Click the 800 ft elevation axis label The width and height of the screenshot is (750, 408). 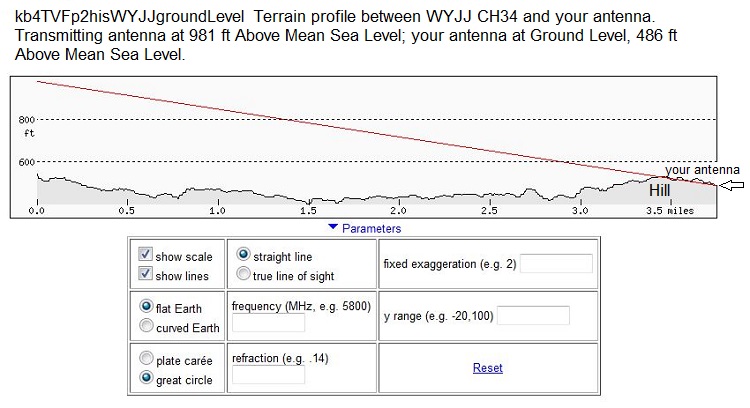[x=27, y=120]
